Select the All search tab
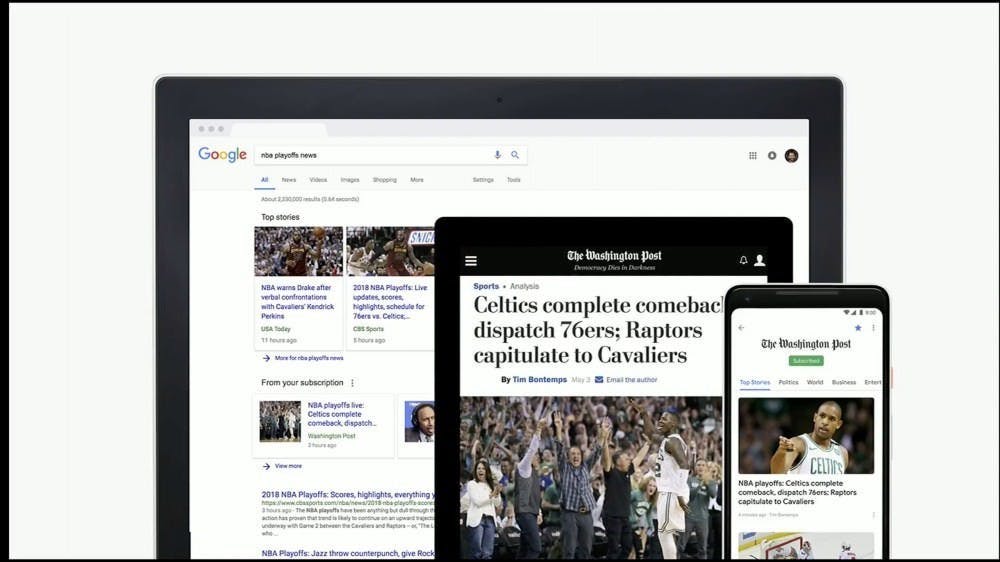Viewport: 1000px width, 562px height. 265,180
